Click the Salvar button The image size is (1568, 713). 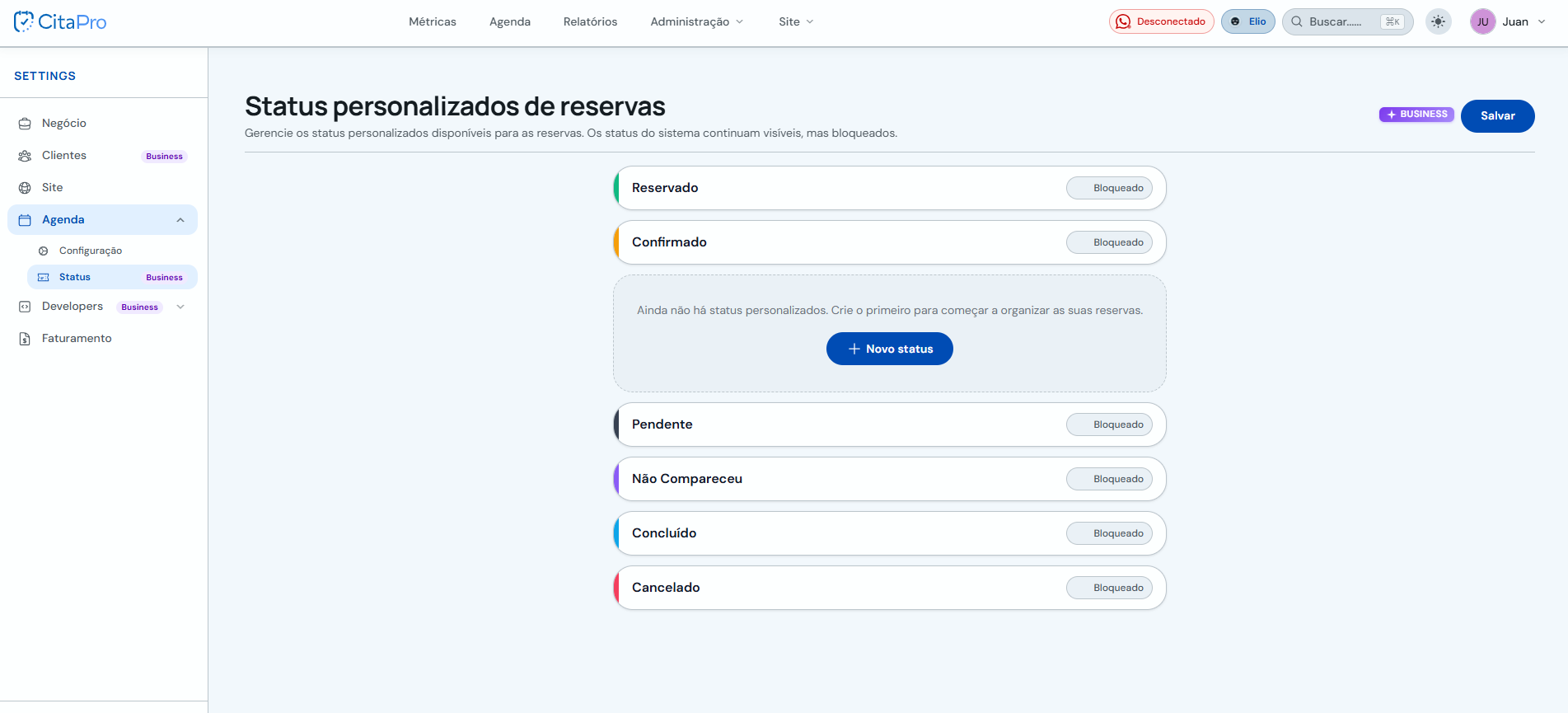coord(1497,116)
